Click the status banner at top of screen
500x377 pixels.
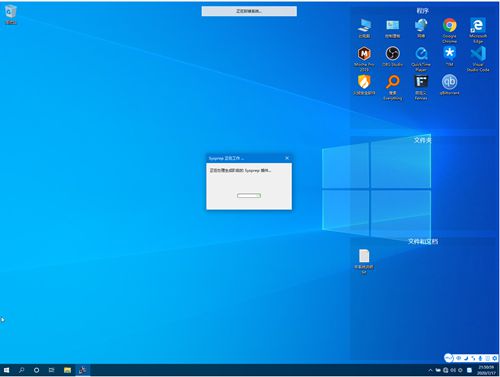[x=249, y=11]
